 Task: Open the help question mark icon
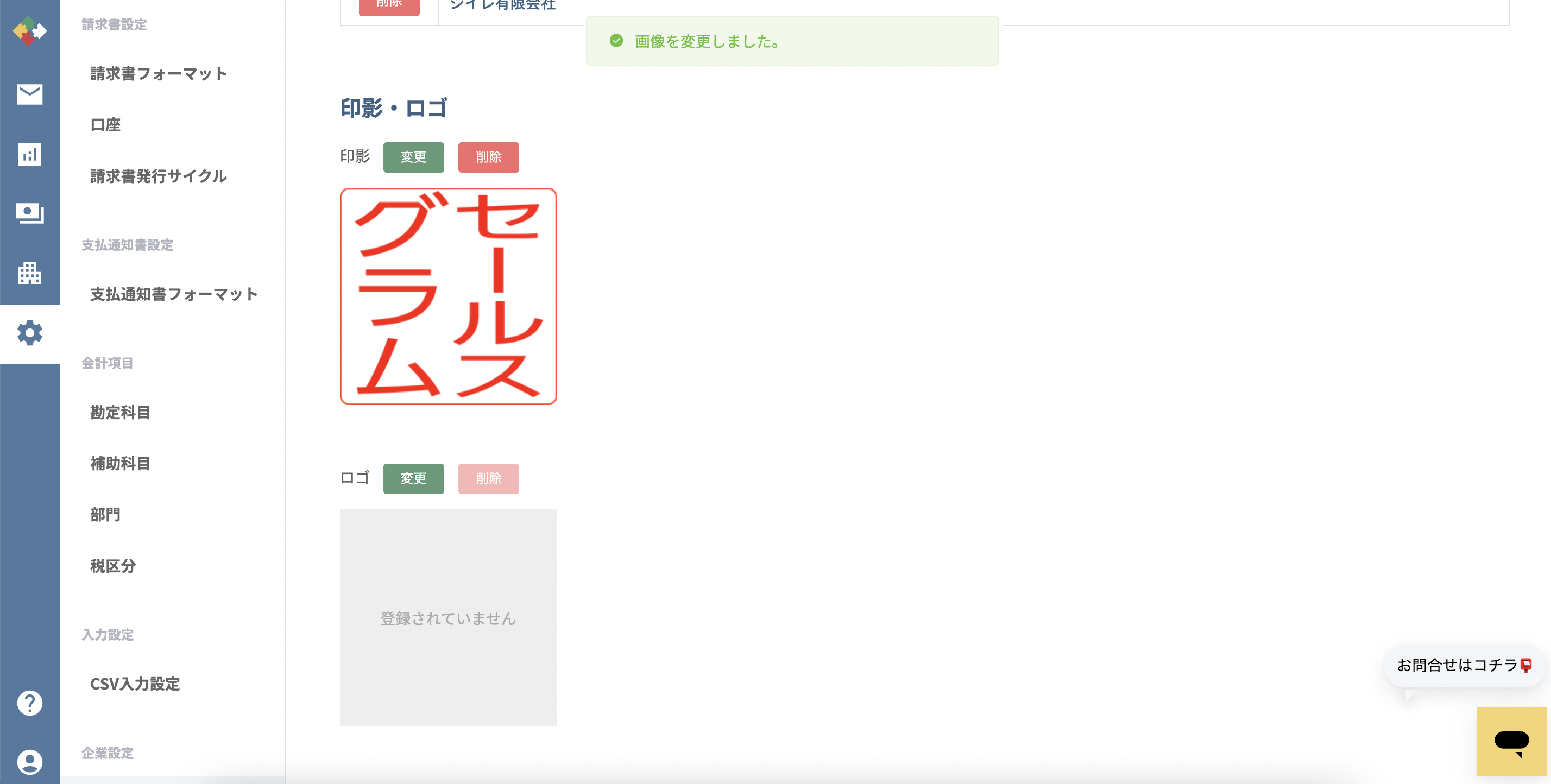29,703
